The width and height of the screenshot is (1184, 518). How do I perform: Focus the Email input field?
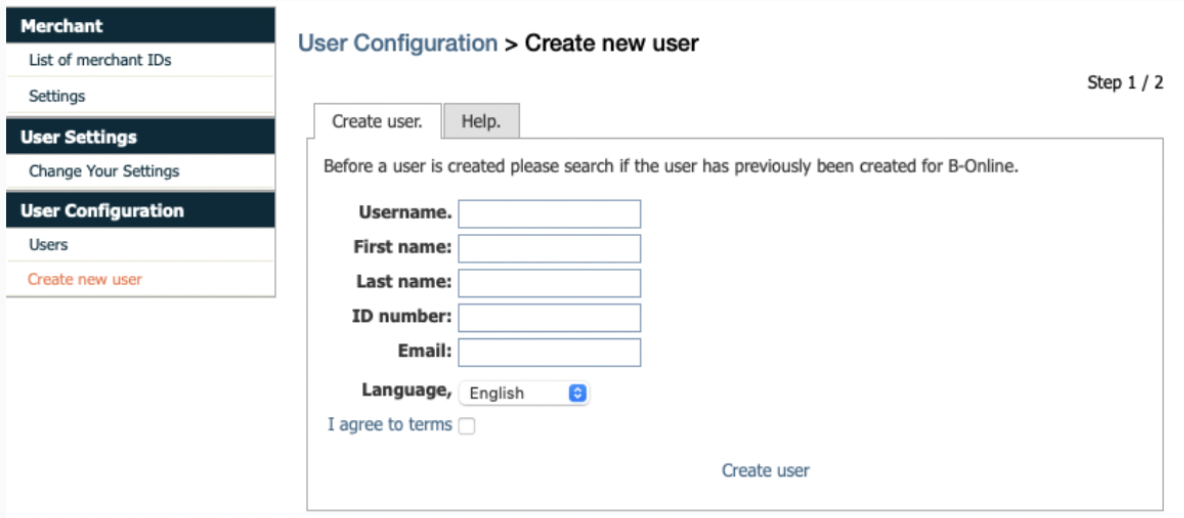click(x=550, y=353)
